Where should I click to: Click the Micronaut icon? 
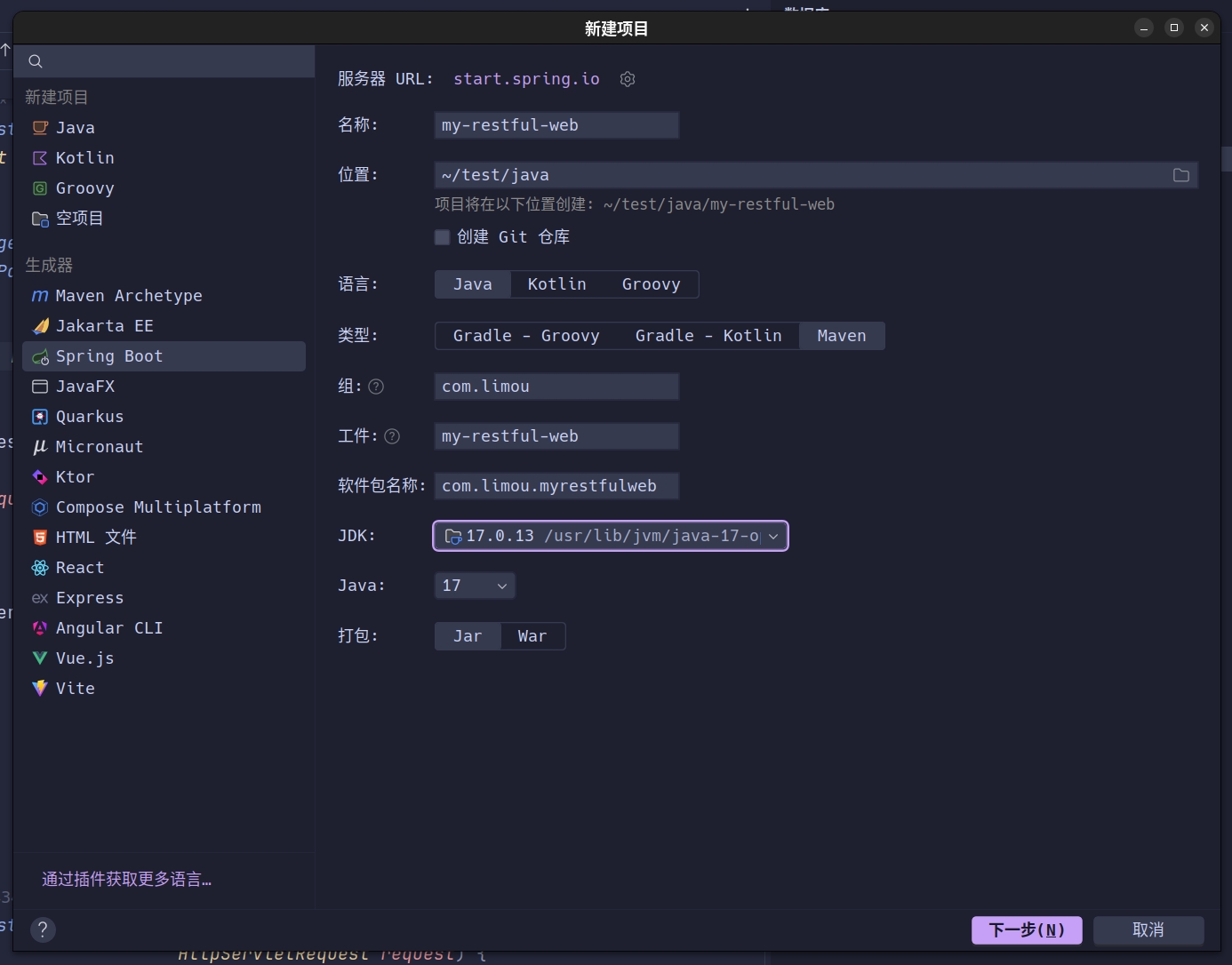40,447
